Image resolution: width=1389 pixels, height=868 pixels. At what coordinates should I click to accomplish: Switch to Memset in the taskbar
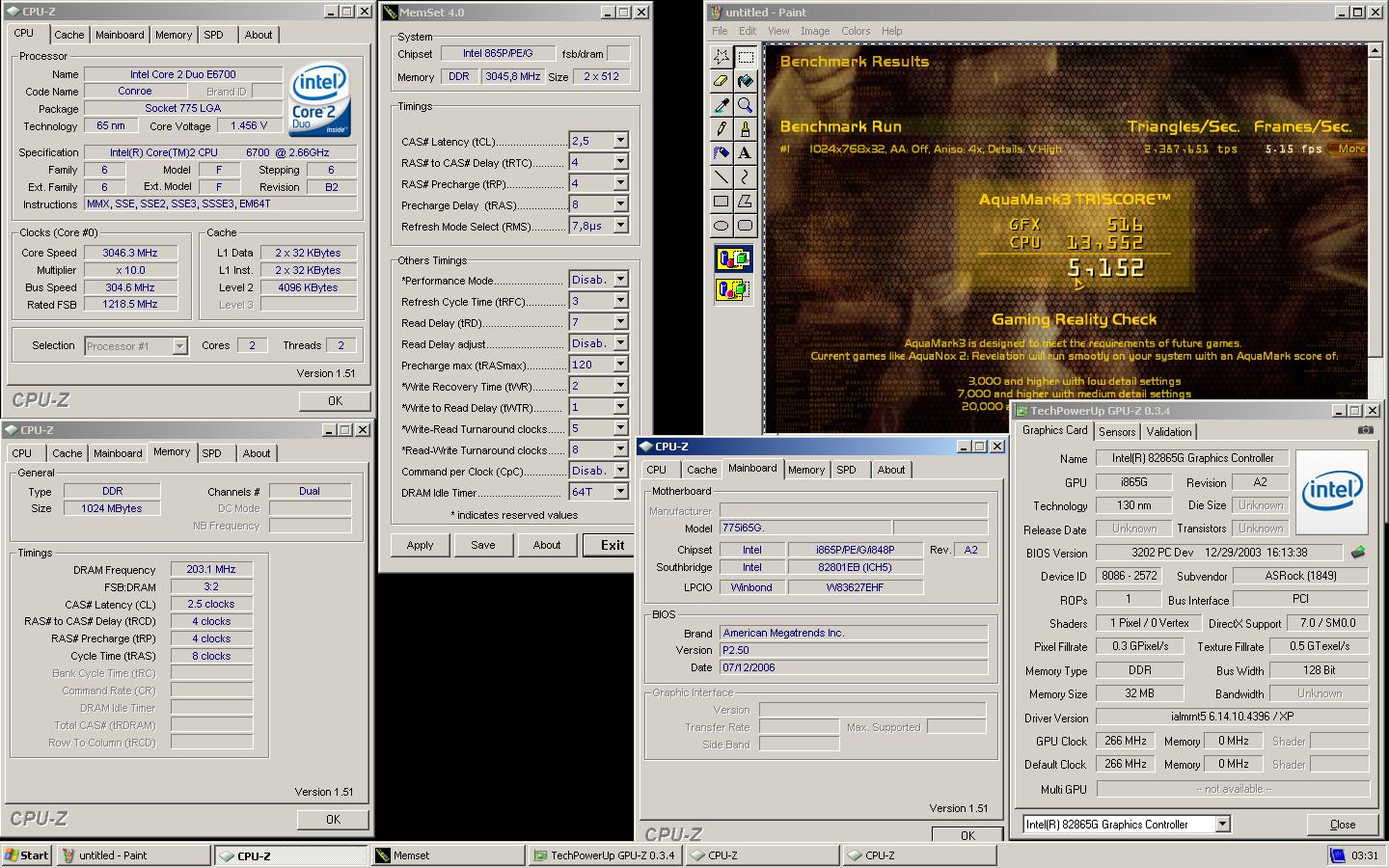[x=448, y=855]
